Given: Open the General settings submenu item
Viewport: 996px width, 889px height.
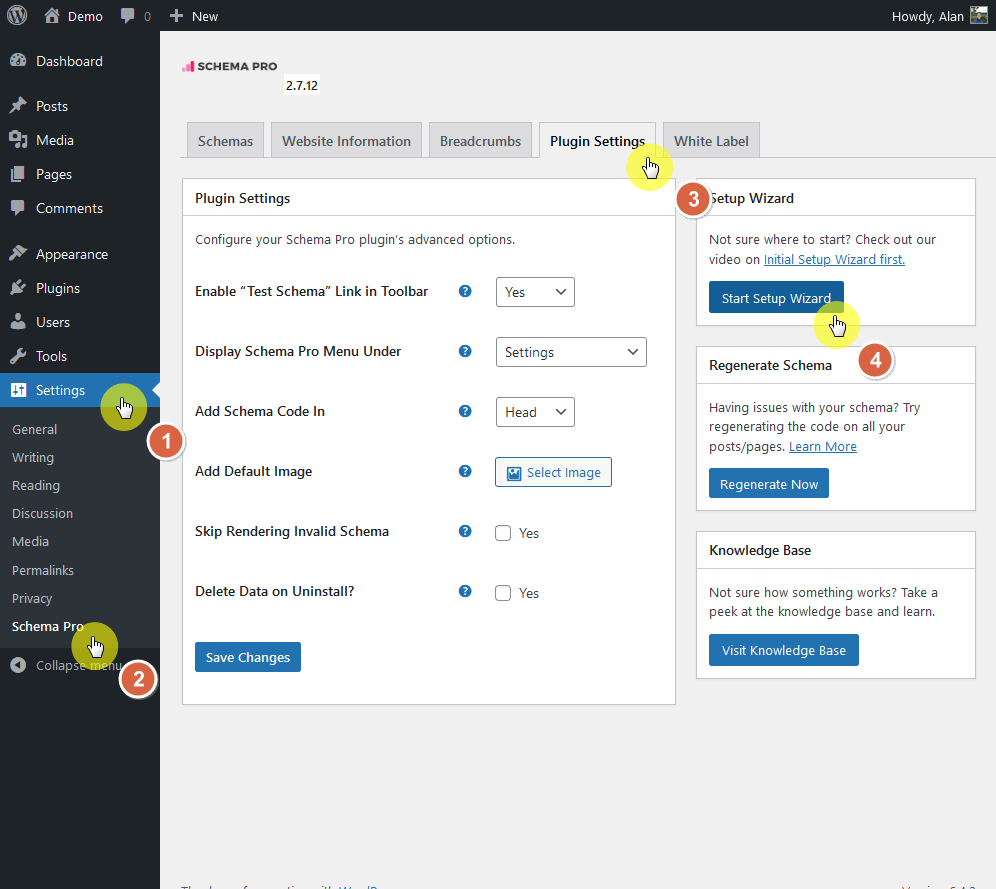Looking at the screenshot, I should coord(34,429).
